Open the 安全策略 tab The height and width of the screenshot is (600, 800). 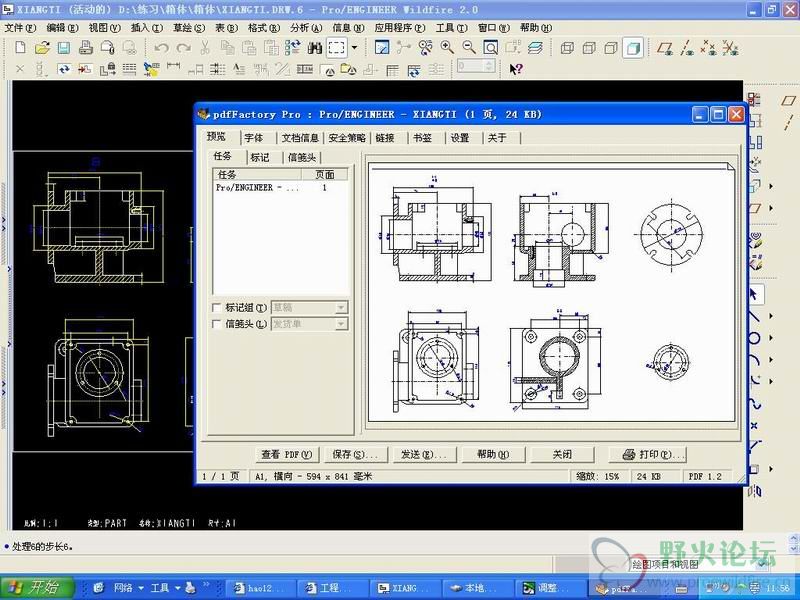click(x=347, y=138)
